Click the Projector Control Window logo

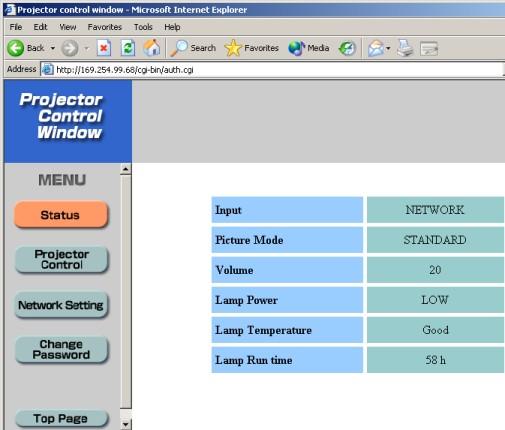(61, 116)
